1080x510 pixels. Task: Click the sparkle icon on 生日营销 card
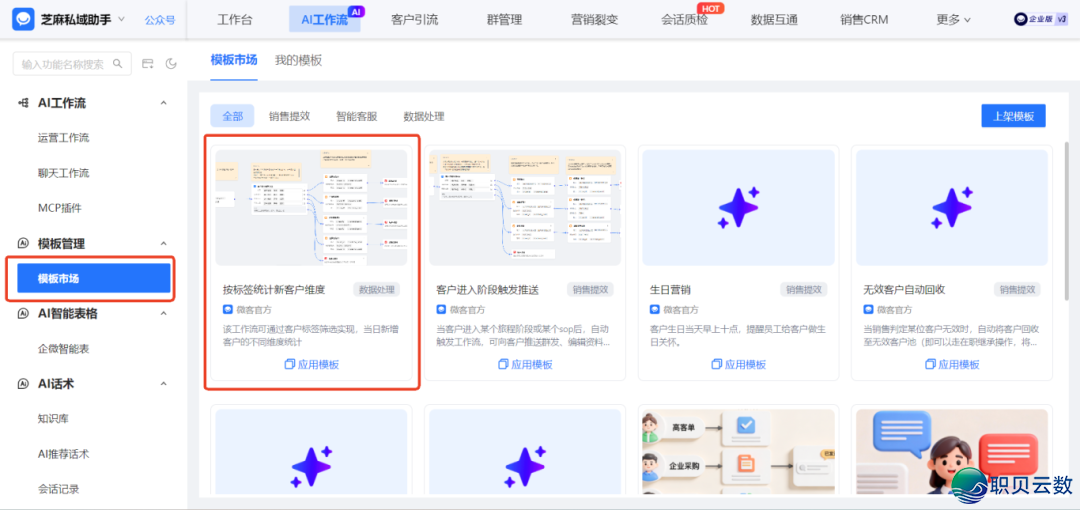(738, 207)
